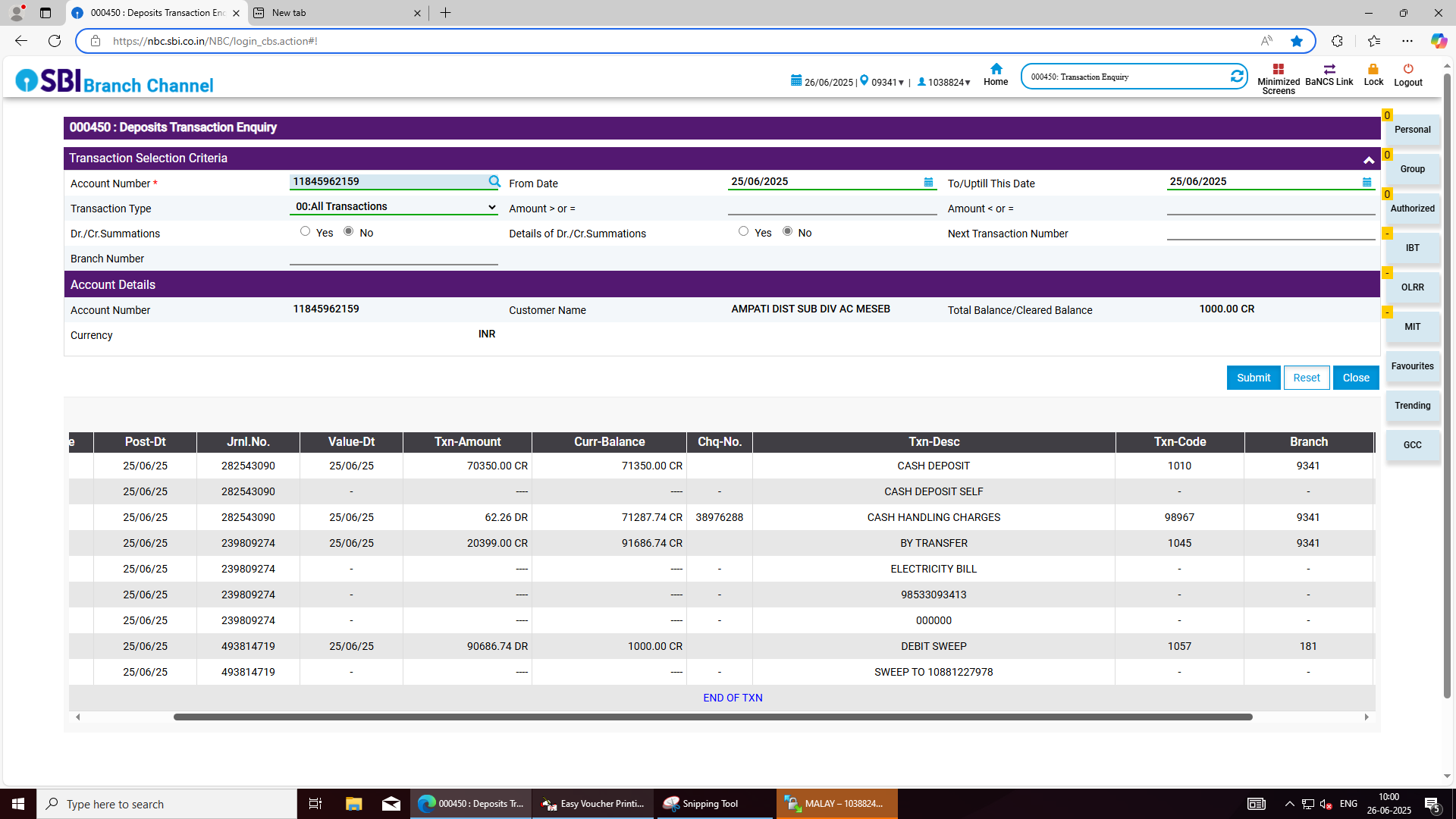Open Minimized Screens icon
1456x819 pixels.
[1278, 69]
